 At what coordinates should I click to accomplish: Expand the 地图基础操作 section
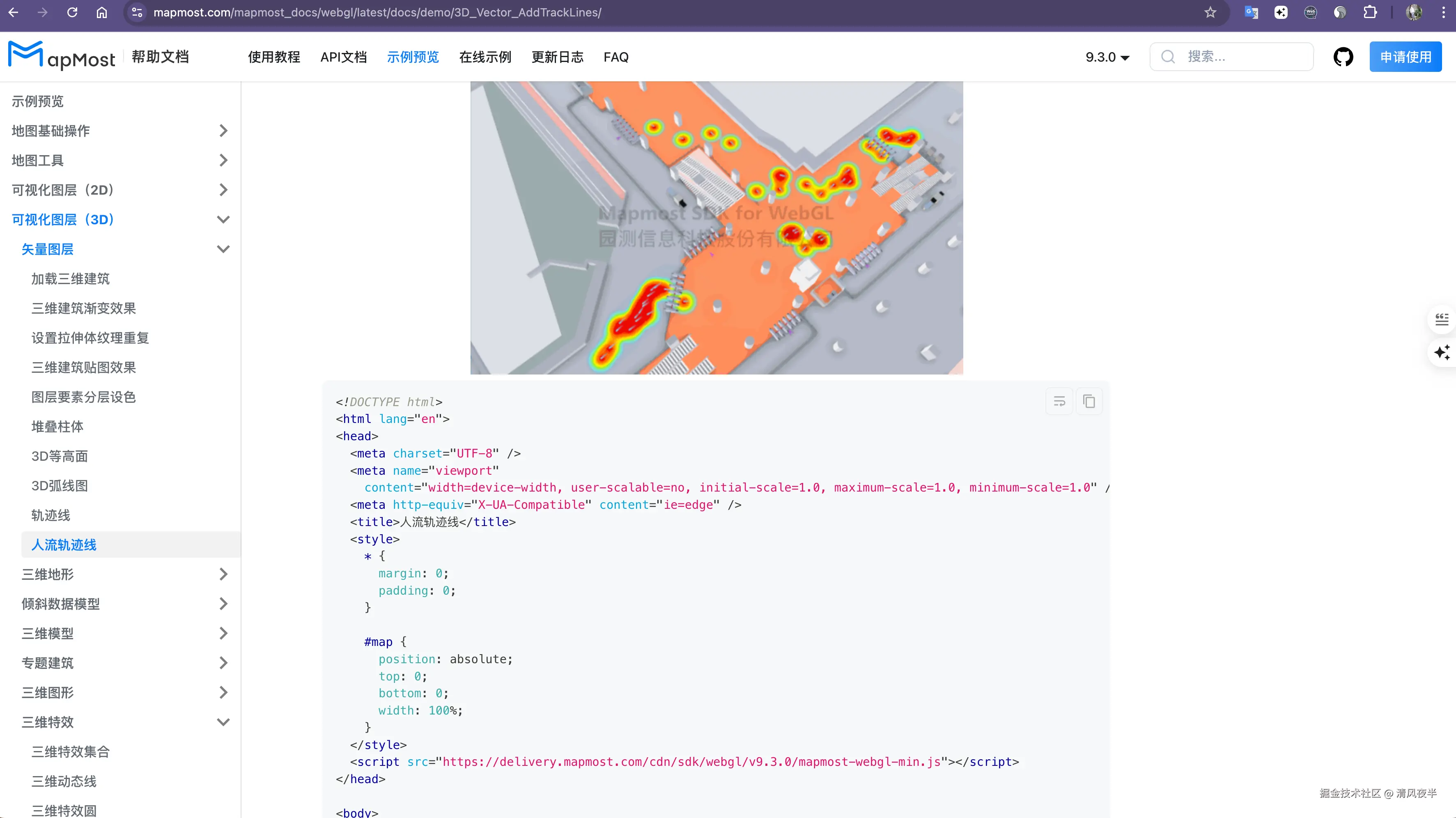[x=223, y=131]
